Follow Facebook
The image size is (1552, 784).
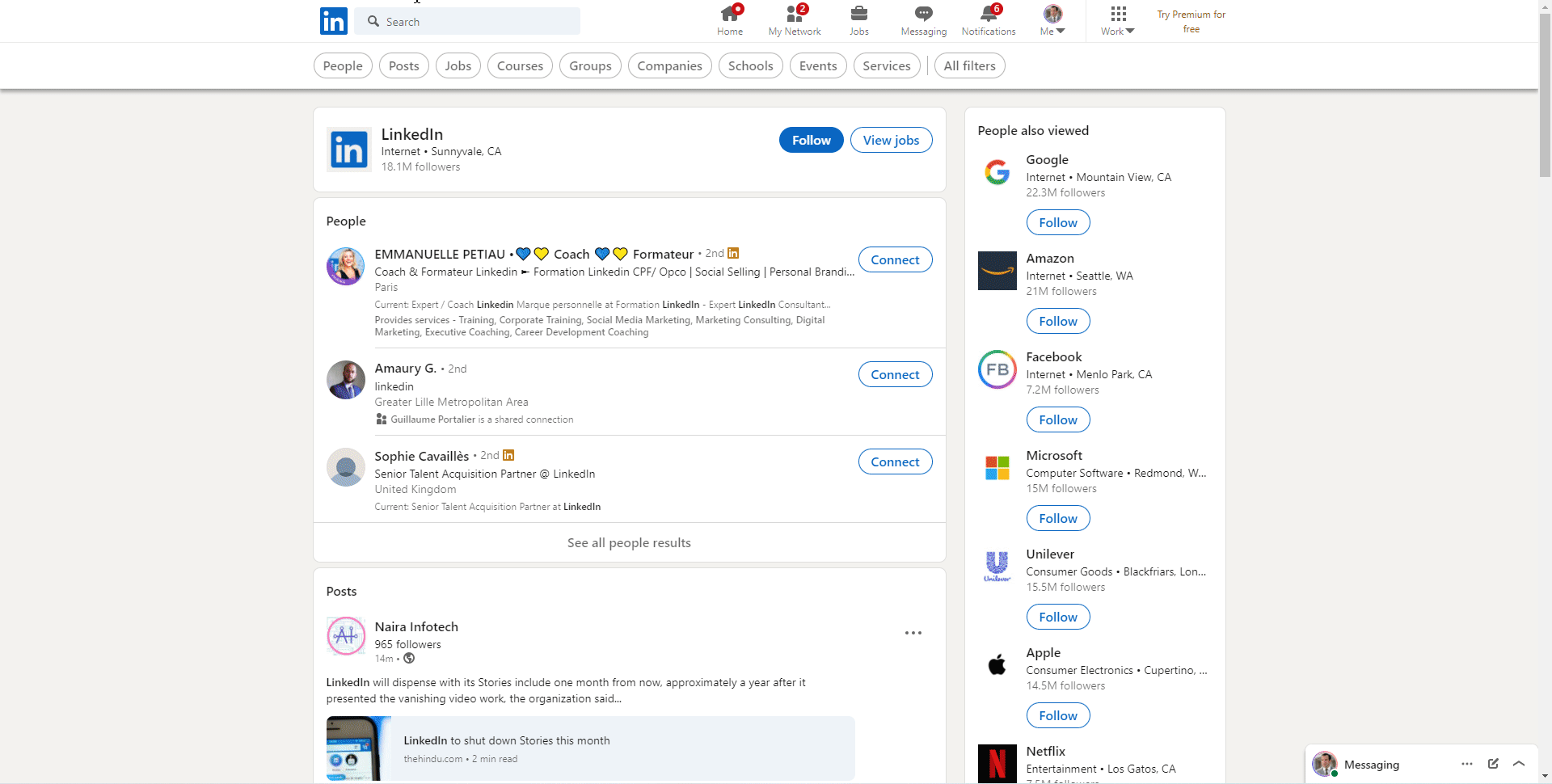pyautogui.click(x=1058, y=419)
